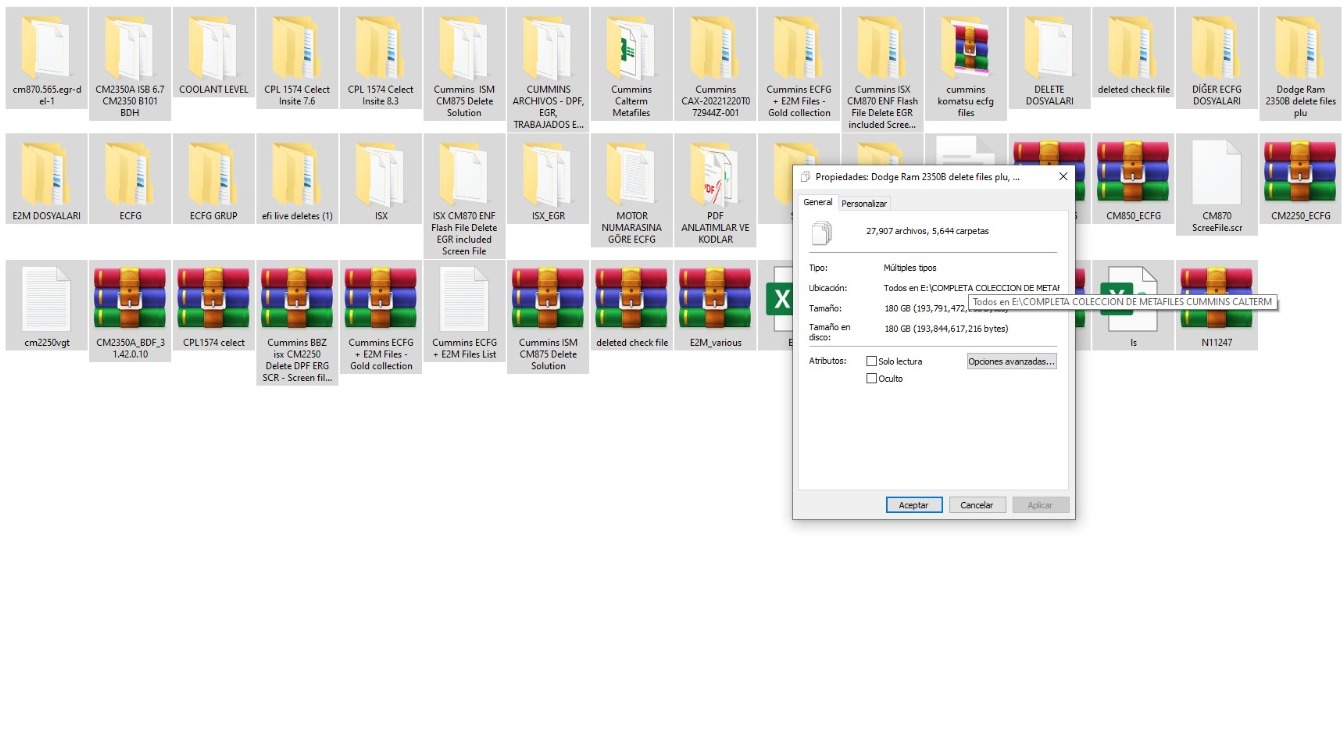Image resolution: width=1343 pixels, height=740 pixels.
Task: Click the PDF ANLATIMLAR VE KODLAR folder
Action: pos(715,174)
